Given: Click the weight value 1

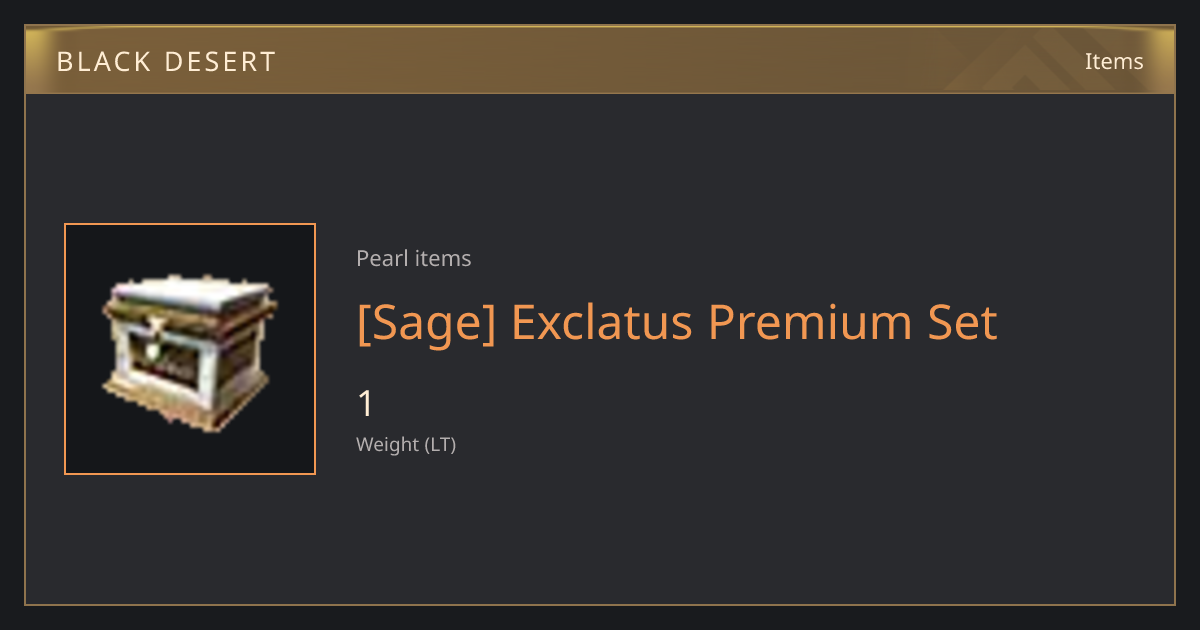Looking at the screenshot, I should (x=365, y=404).
